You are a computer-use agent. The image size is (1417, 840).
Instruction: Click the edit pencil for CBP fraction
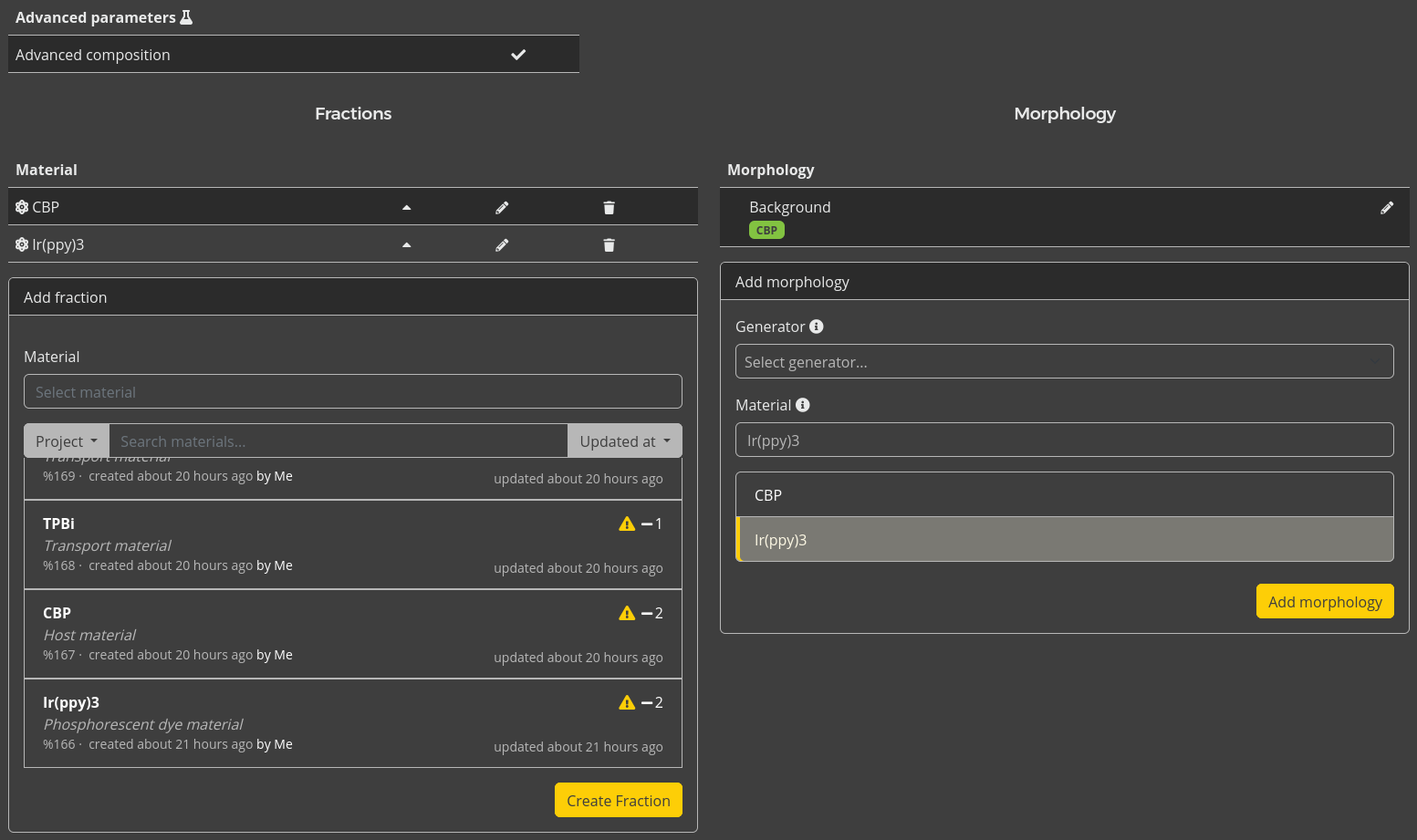[502, 208]
